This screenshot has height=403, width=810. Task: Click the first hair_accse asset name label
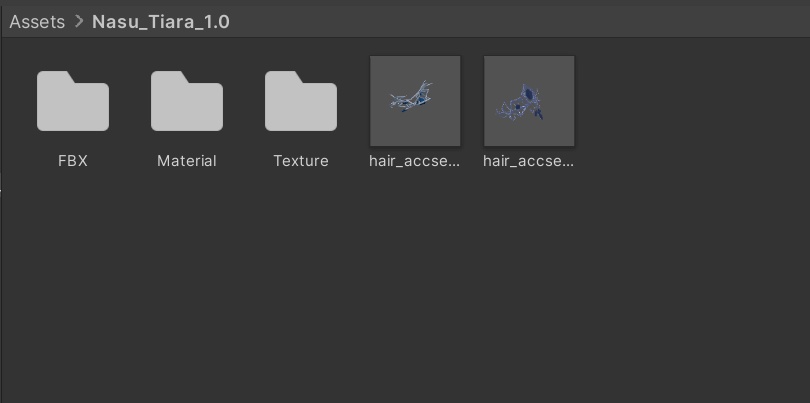pyautogui.click(x=415, y=161)
